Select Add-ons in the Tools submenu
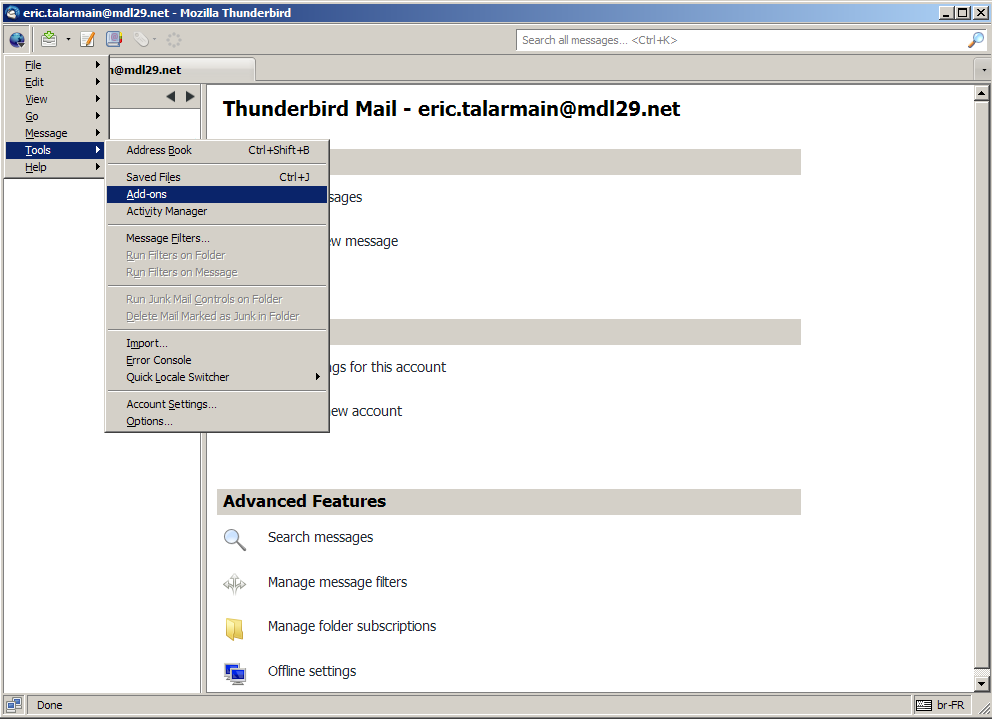The width and height of the screenshot is (992, 719). 217,194
